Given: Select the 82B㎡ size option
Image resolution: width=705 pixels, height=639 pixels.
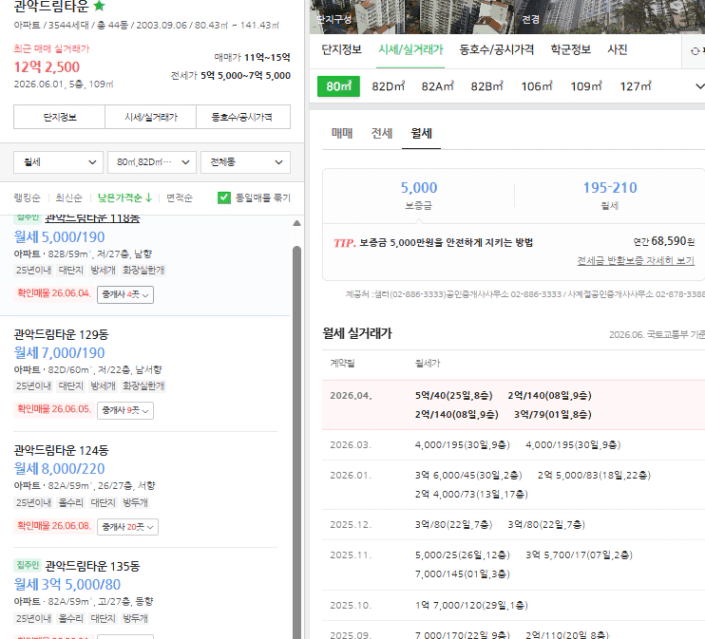Looking at the screenshot, I should (487, 86).
